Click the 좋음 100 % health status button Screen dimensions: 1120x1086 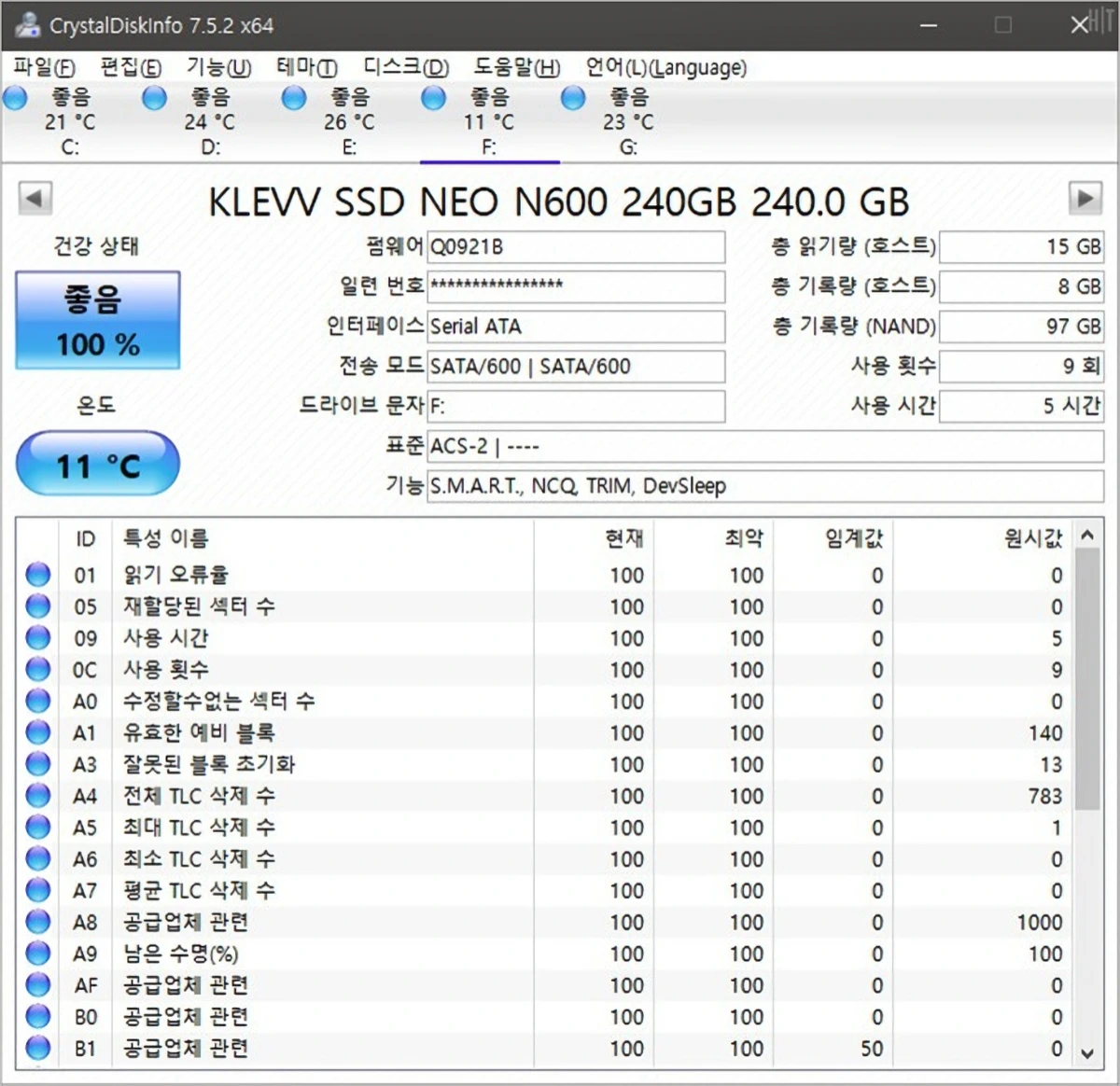pos(97,320)
